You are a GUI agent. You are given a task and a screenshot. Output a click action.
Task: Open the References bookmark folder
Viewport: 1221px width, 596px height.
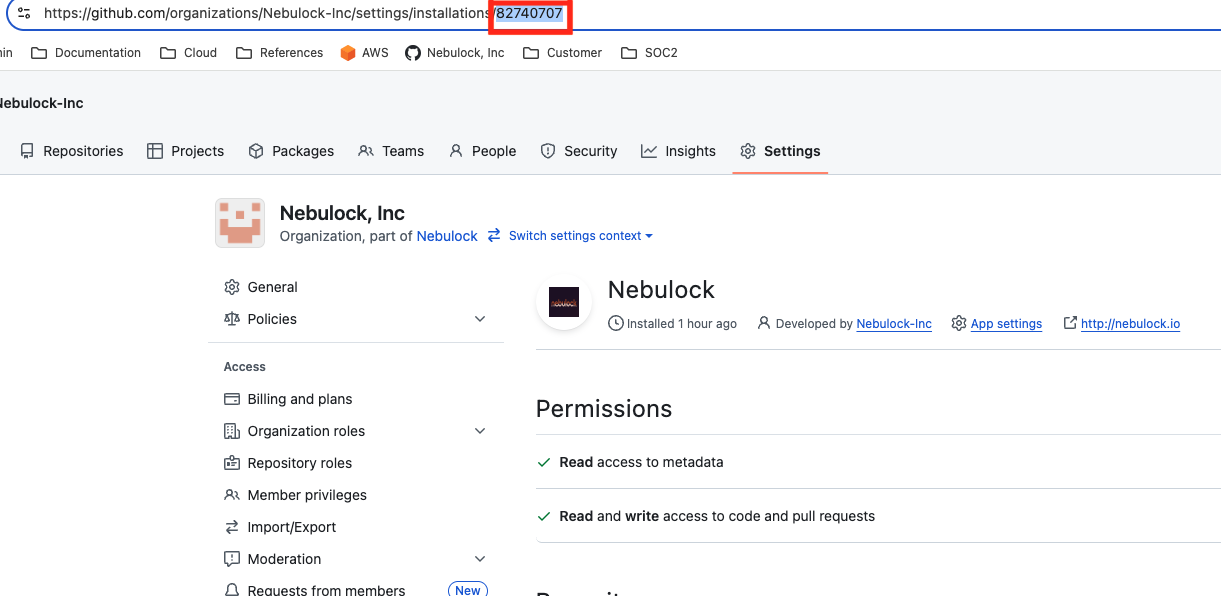[280, 53]
